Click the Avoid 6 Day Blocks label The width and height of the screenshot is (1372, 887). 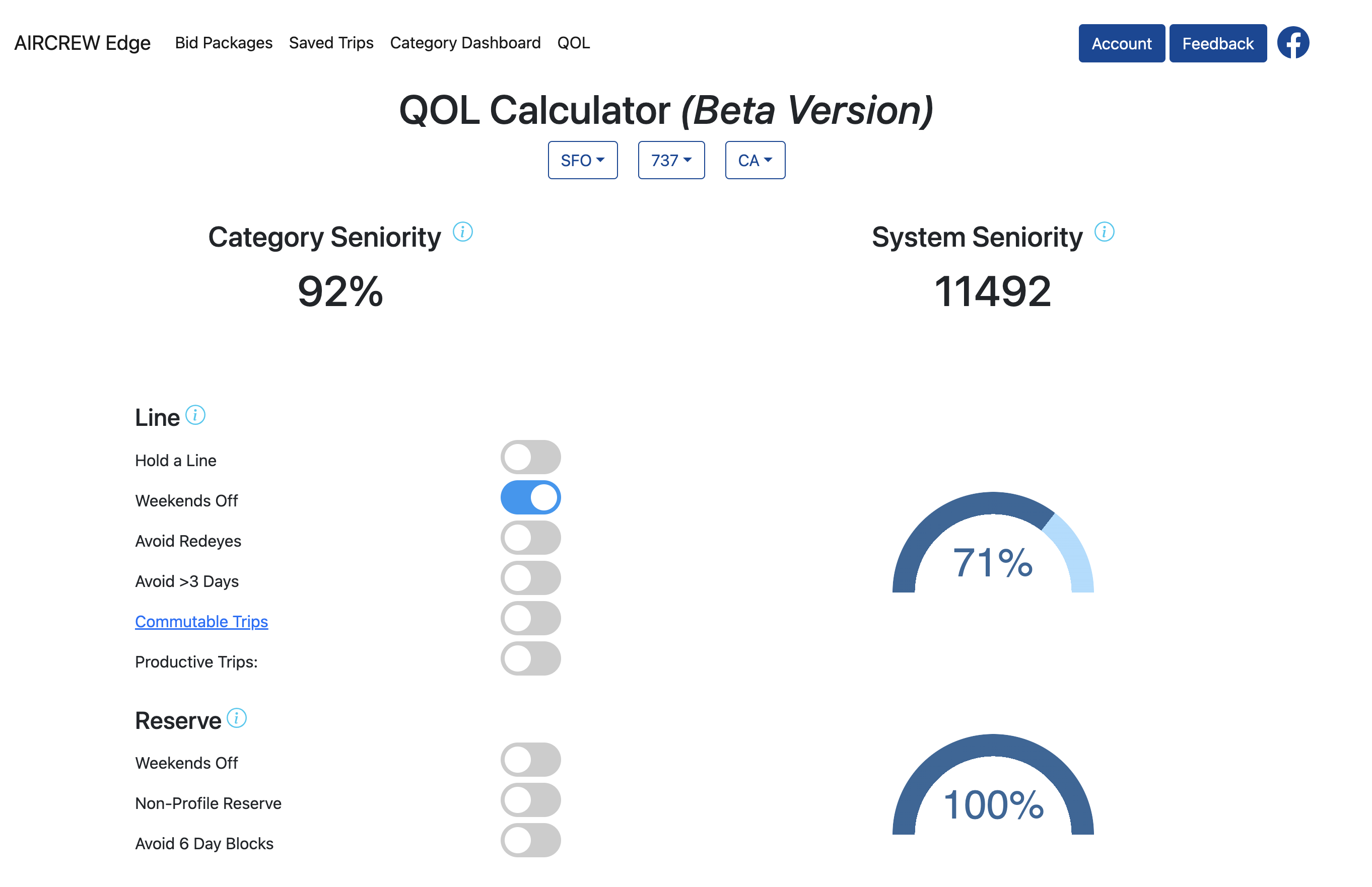(204, 843)
